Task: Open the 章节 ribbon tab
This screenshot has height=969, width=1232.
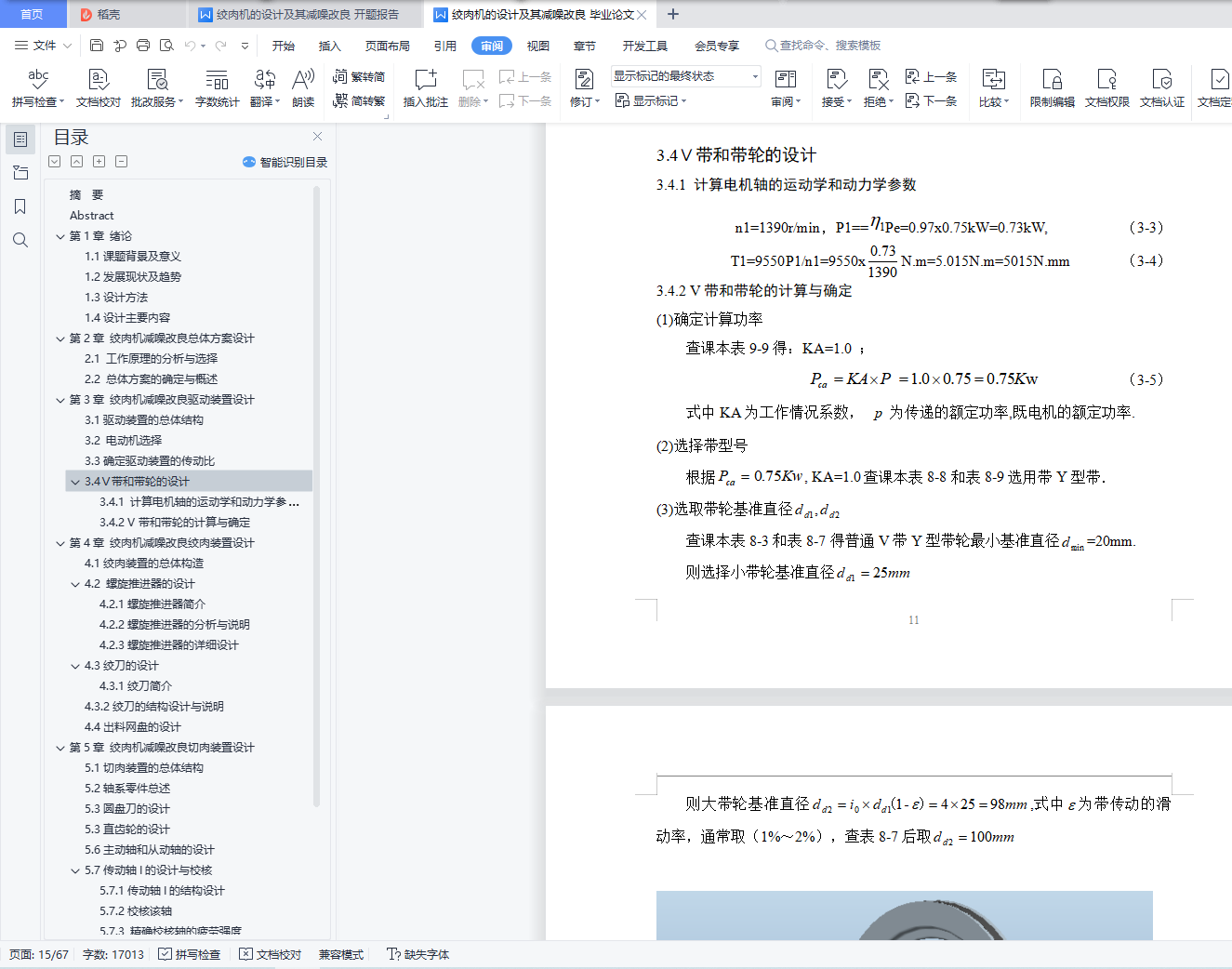Action: pos(585,46)
